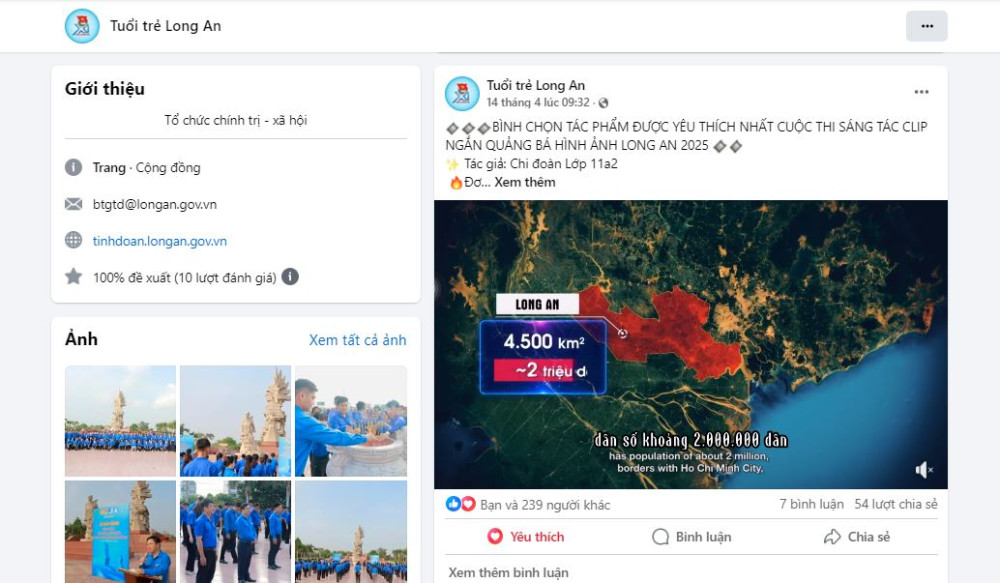Click the info icon beside the ratings
The height and width of the screenshot is (583, 1000).
290,277
